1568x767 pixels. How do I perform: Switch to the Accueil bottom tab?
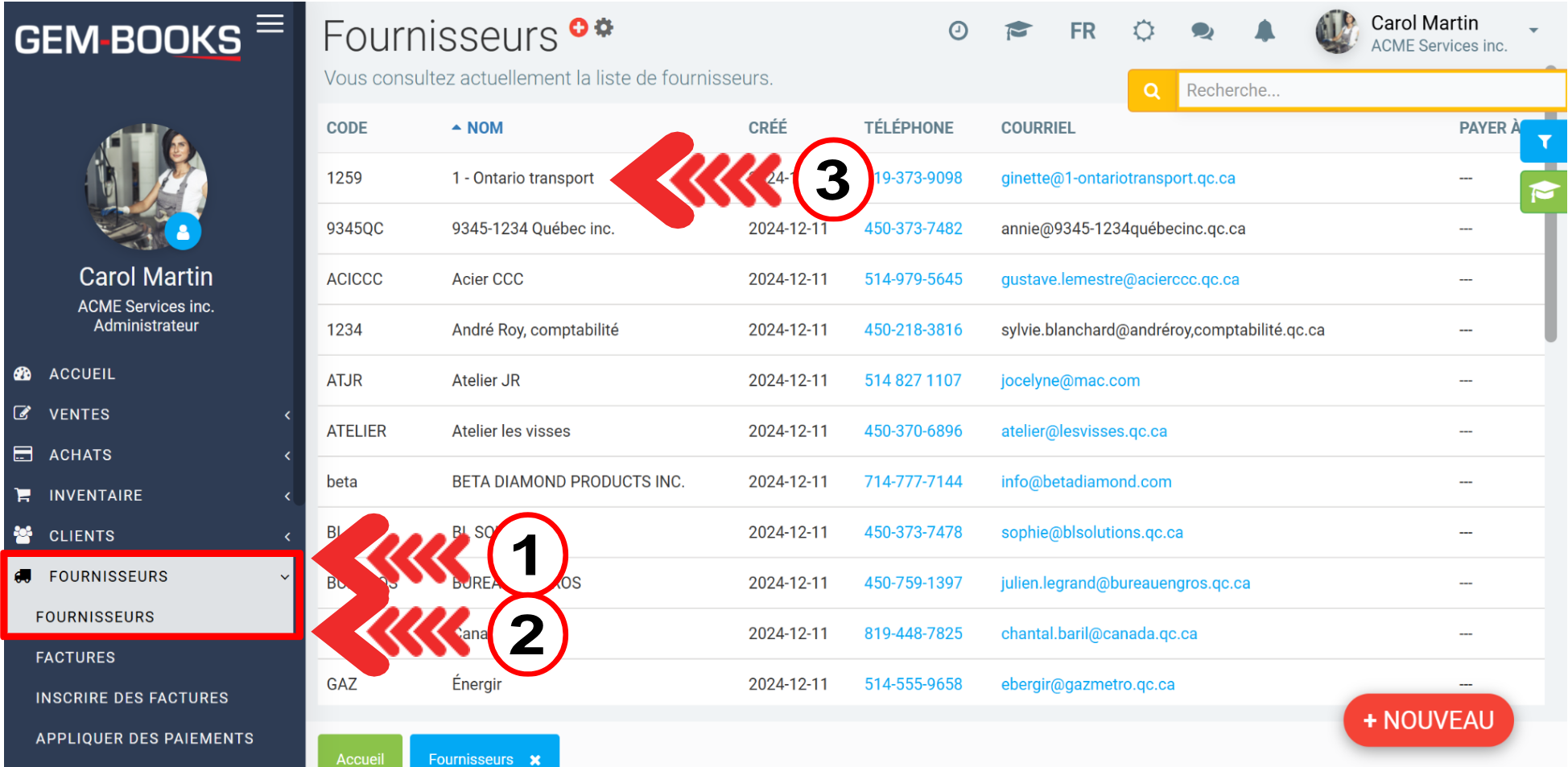[x=360, y=757]
